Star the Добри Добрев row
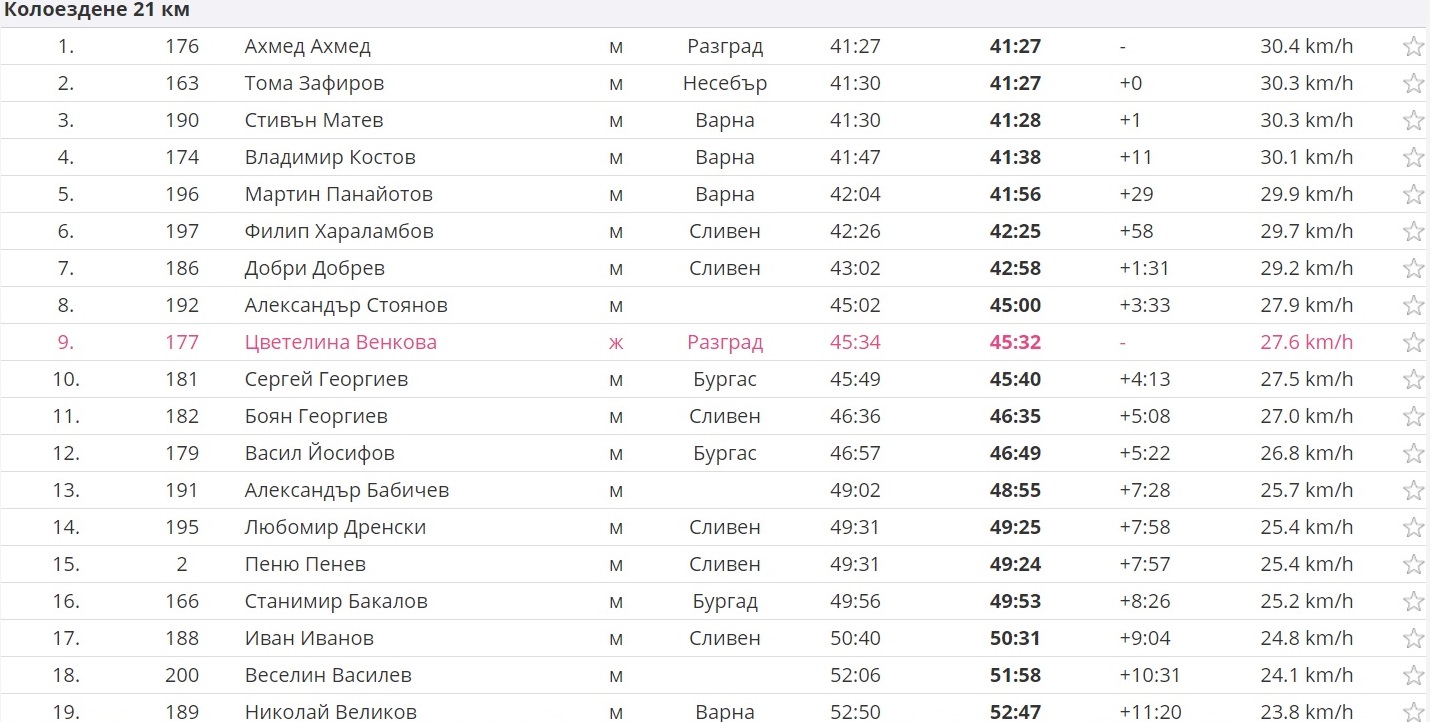This screenshot has height=722, width=1430. (x=1412, y=268)
